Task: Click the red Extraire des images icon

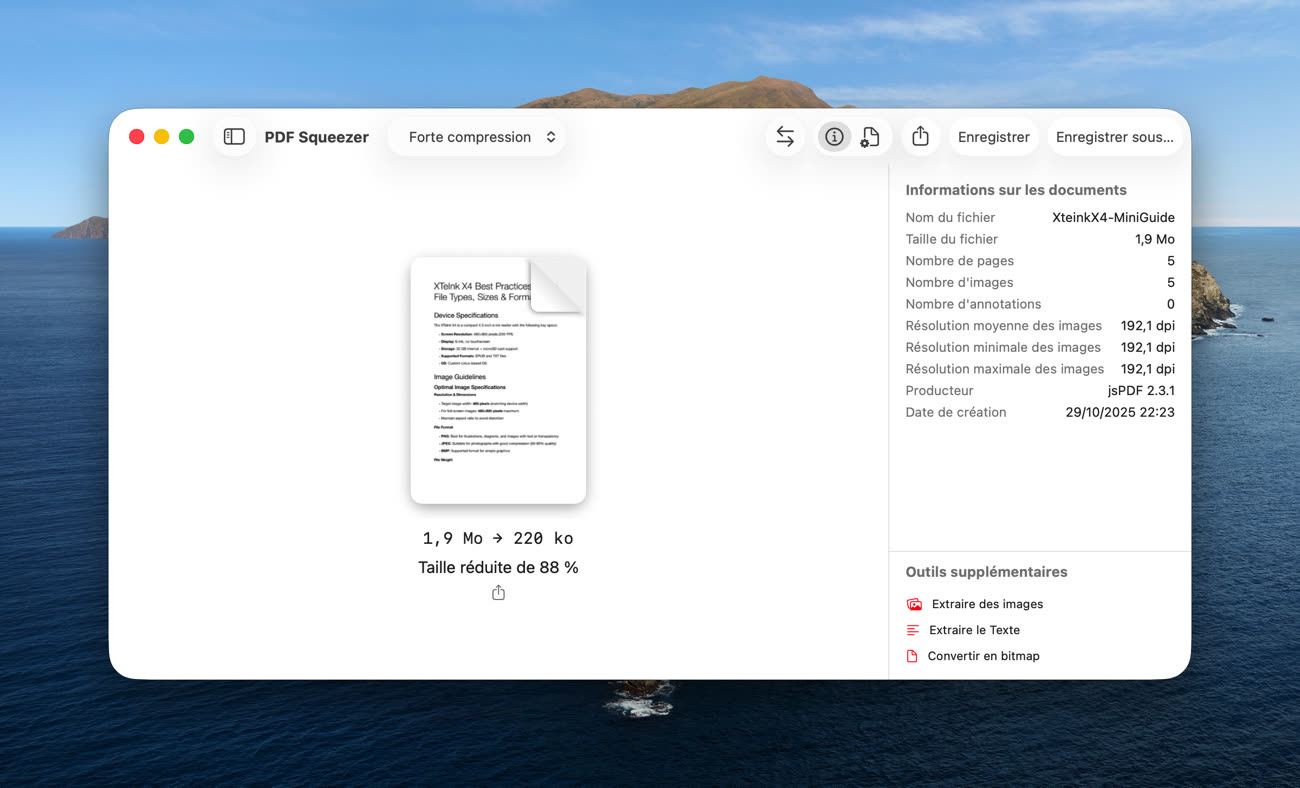Action: click(913, 604)
